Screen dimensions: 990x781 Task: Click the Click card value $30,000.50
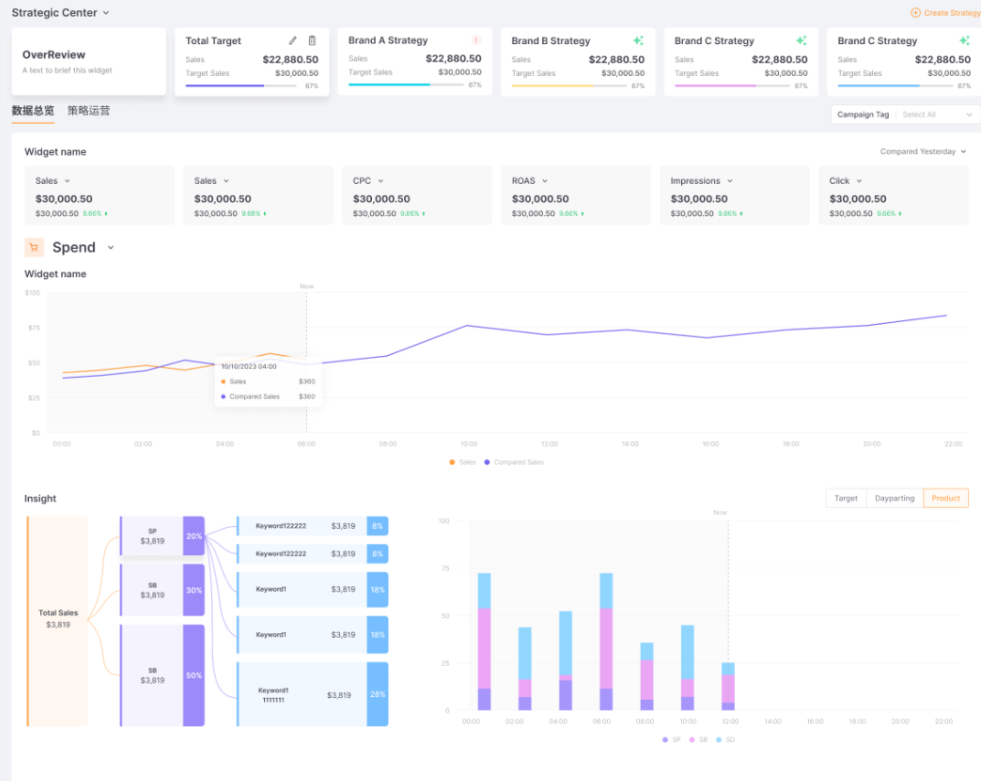857,199
